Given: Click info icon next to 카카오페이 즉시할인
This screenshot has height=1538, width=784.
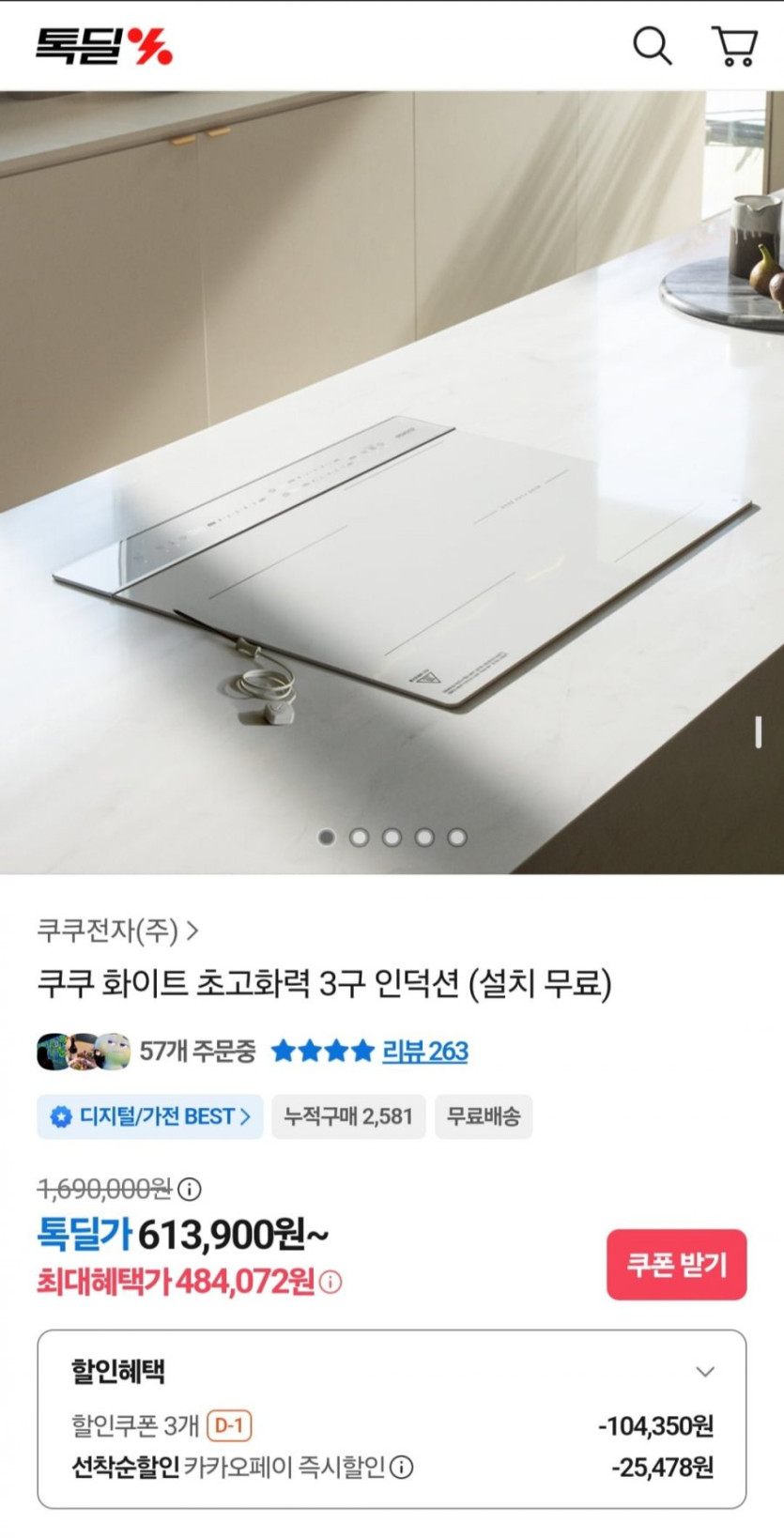Looking at the screenshot, I should (402, 1467).
